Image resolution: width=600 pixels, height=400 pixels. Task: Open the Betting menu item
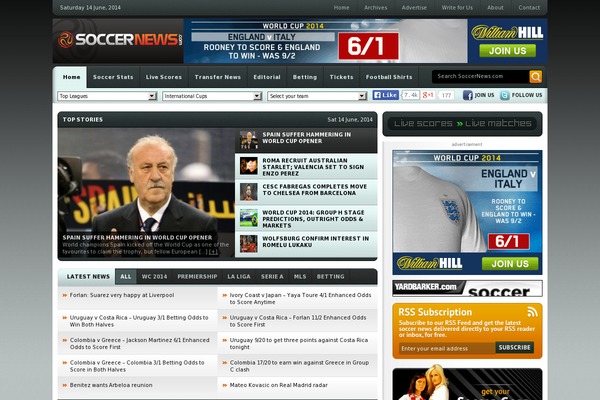coord(305,77)
